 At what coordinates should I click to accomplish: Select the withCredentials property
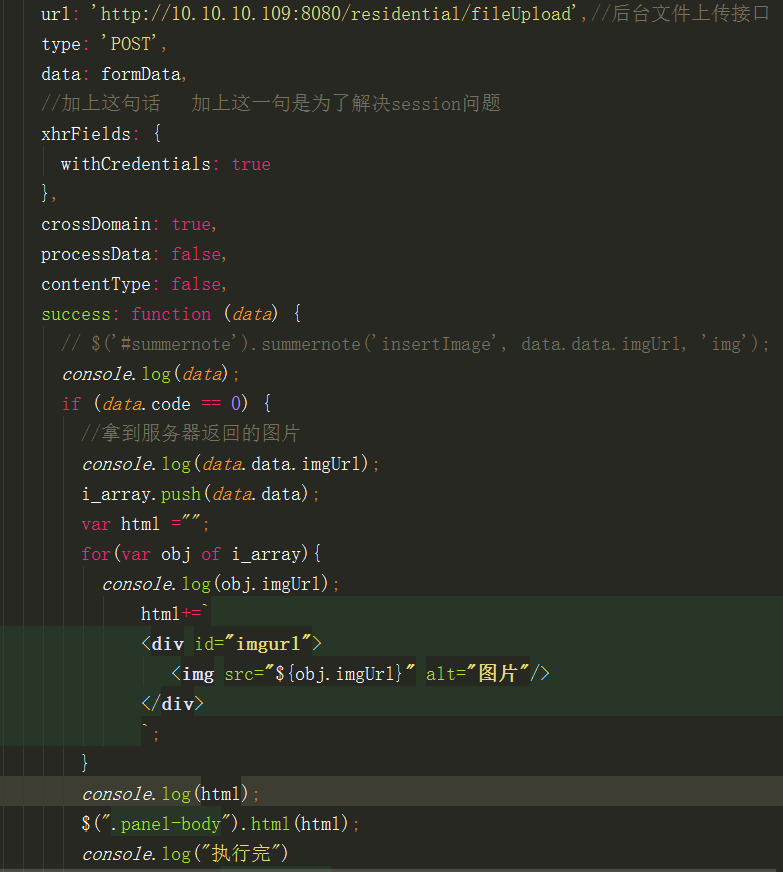(x=136, y=164)
